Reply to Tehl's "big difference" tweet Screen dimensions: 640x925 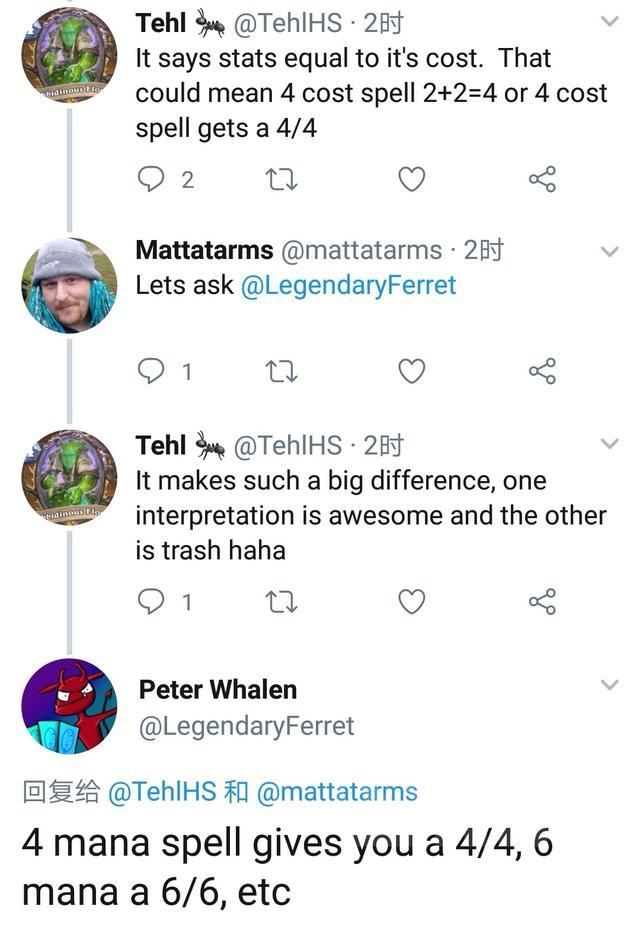151,602
